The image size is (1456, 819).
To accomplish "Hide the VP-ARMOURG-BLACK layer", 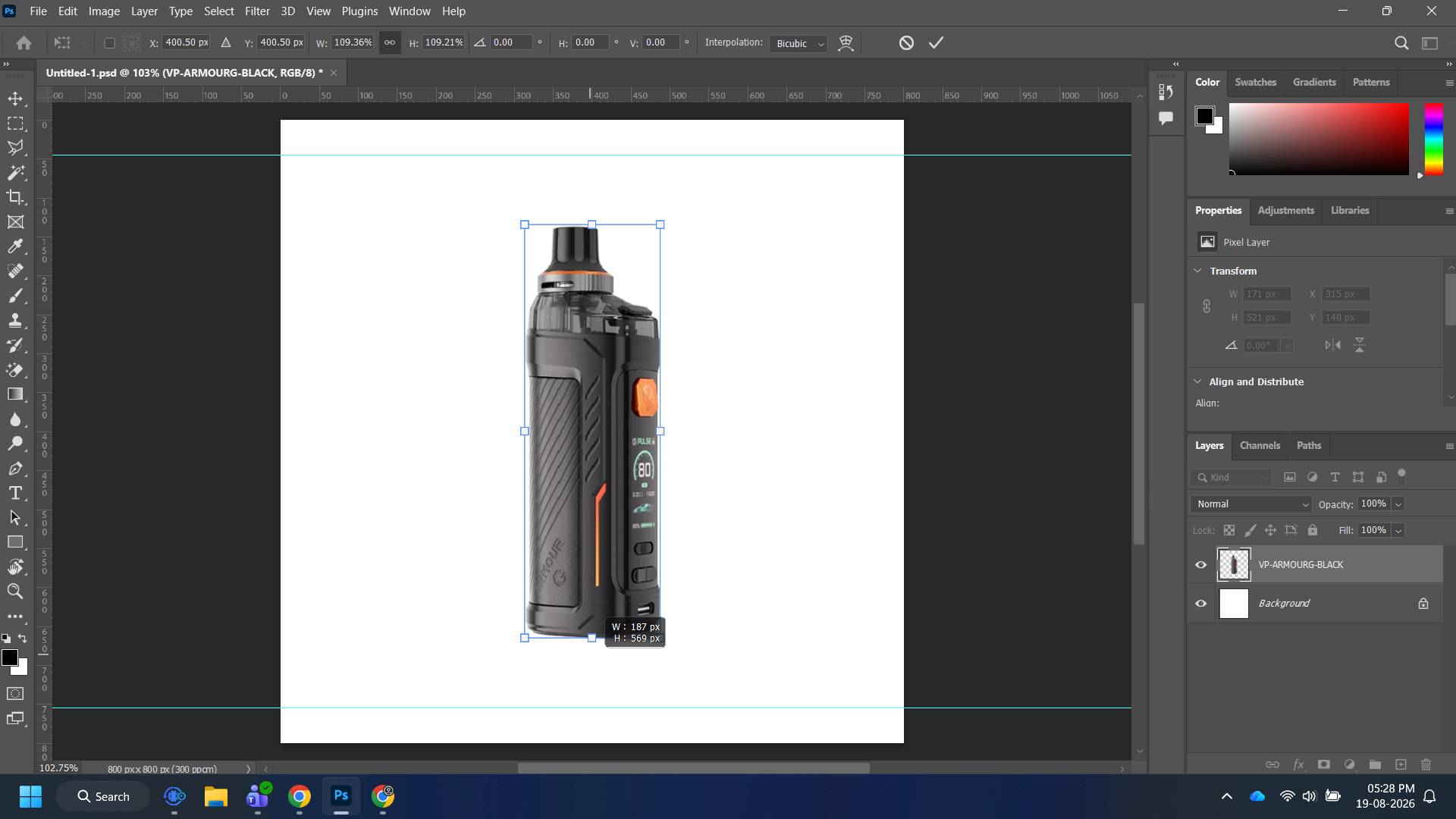I will pos(1200,565).
